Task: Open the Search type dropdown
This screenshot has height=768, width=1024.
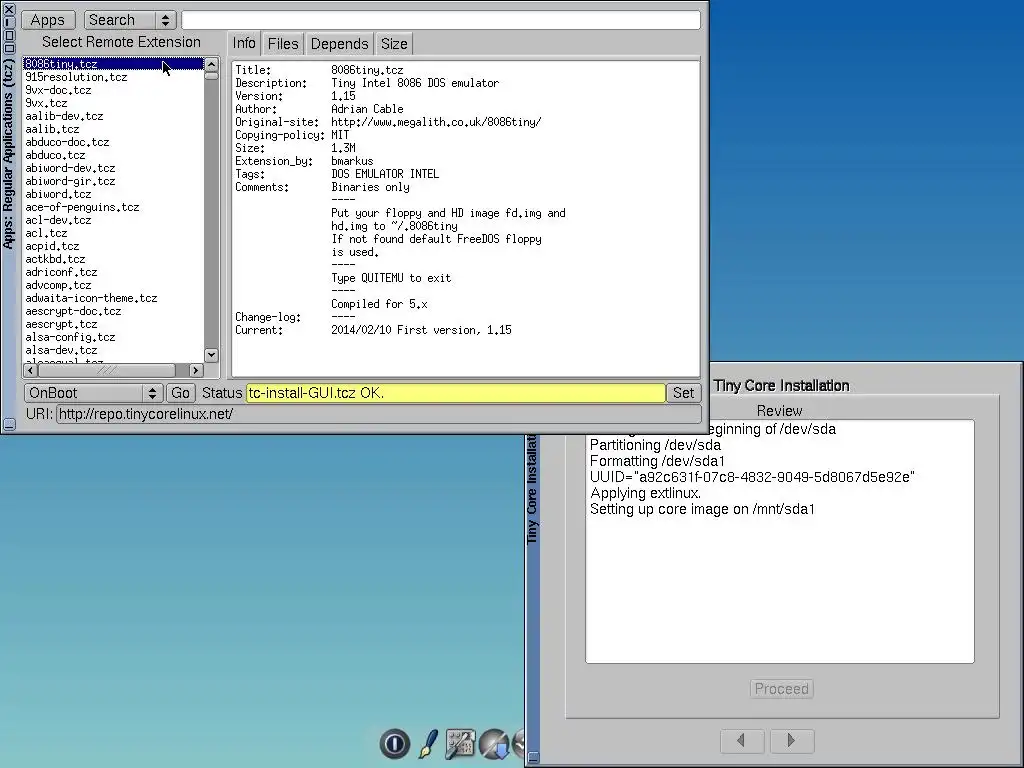Action: coord(130,20)
